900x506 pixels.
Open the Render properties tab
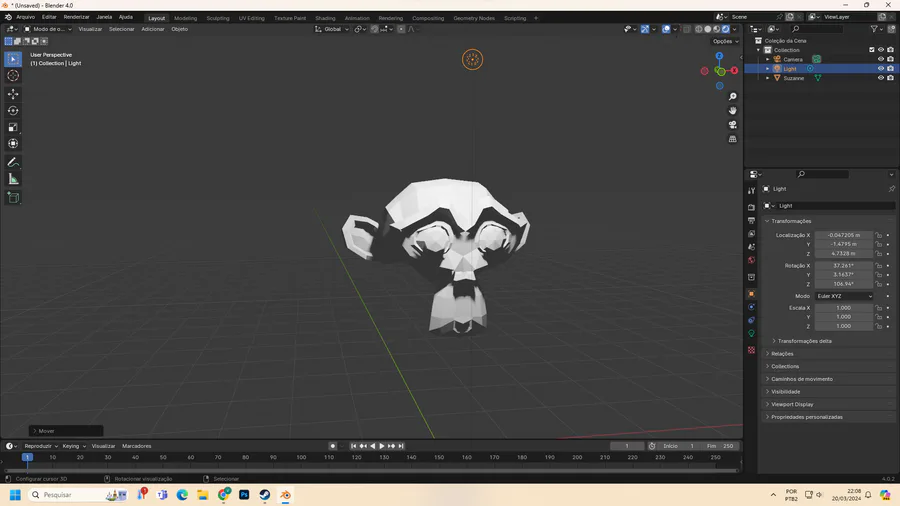[x=751, y=207]
